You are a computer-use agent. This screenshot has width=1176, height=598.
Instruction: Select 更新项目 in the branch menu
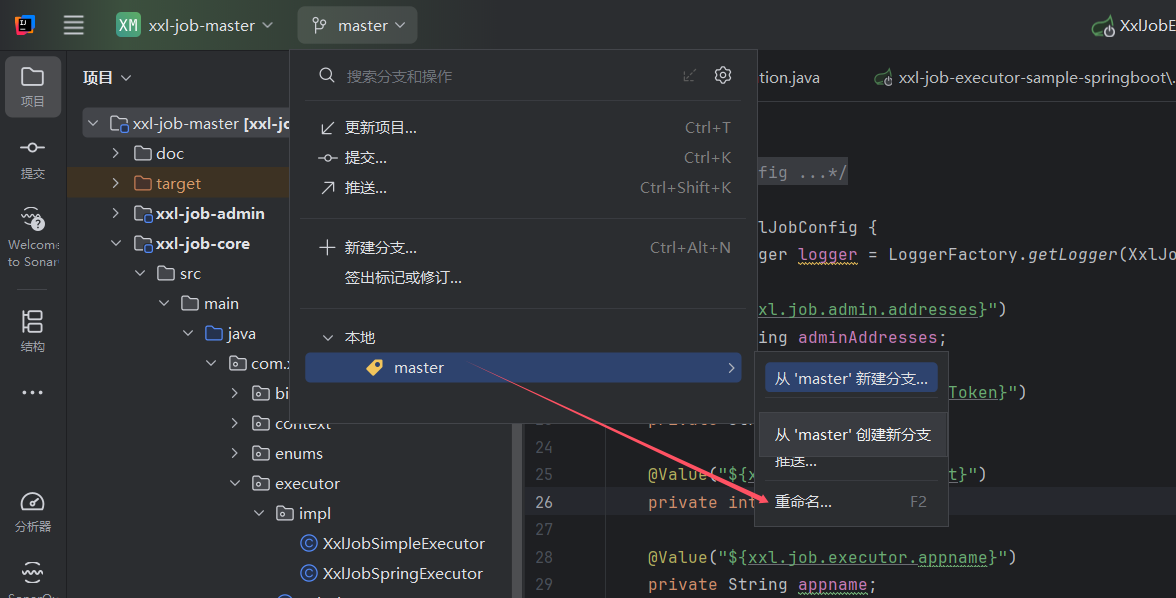pos(381,128)
